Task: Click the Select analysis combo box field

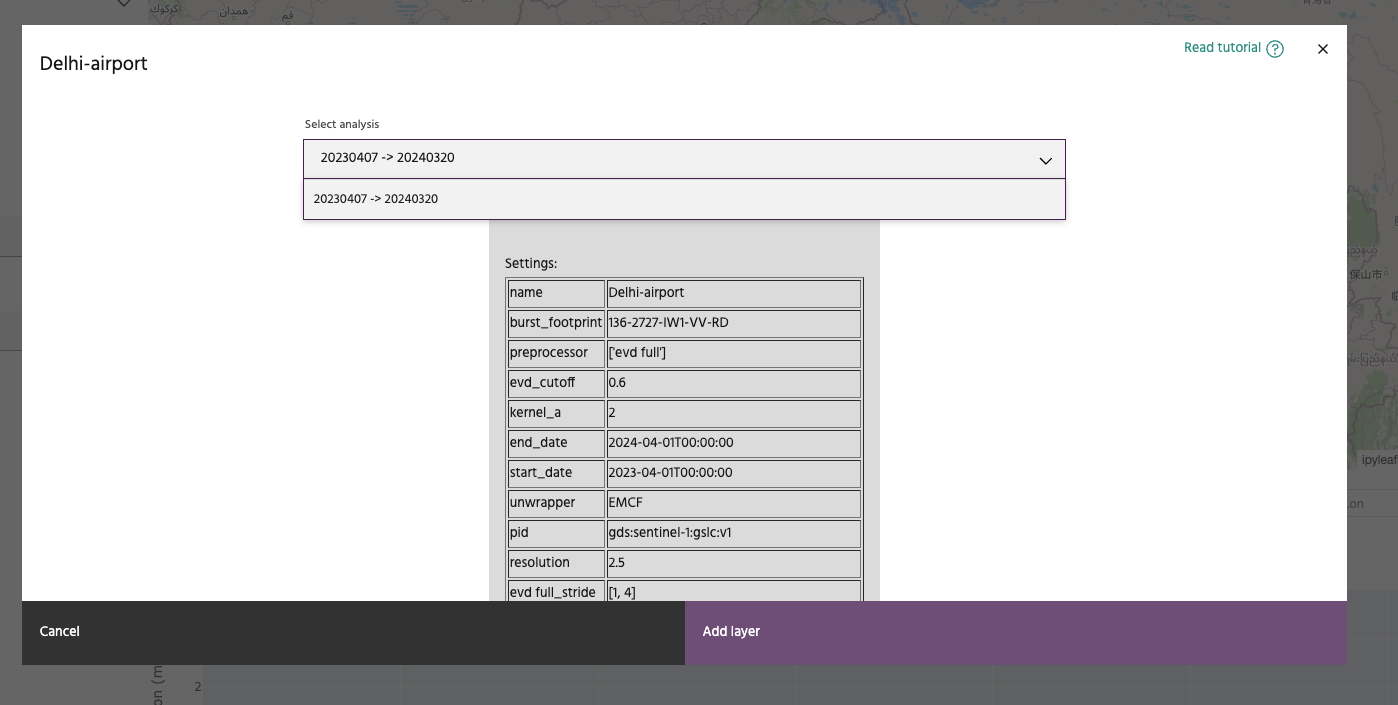Action: 670,159
